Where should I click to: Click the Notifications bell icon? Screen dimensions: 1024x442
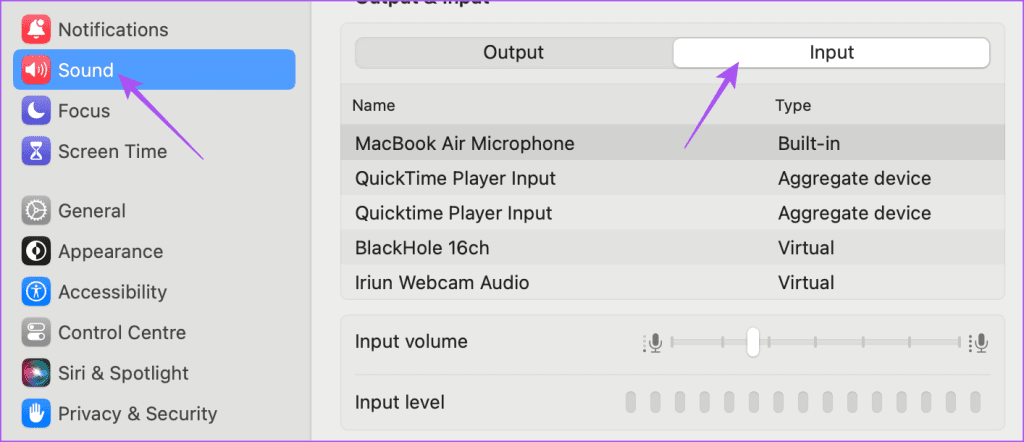coord(36,30)
